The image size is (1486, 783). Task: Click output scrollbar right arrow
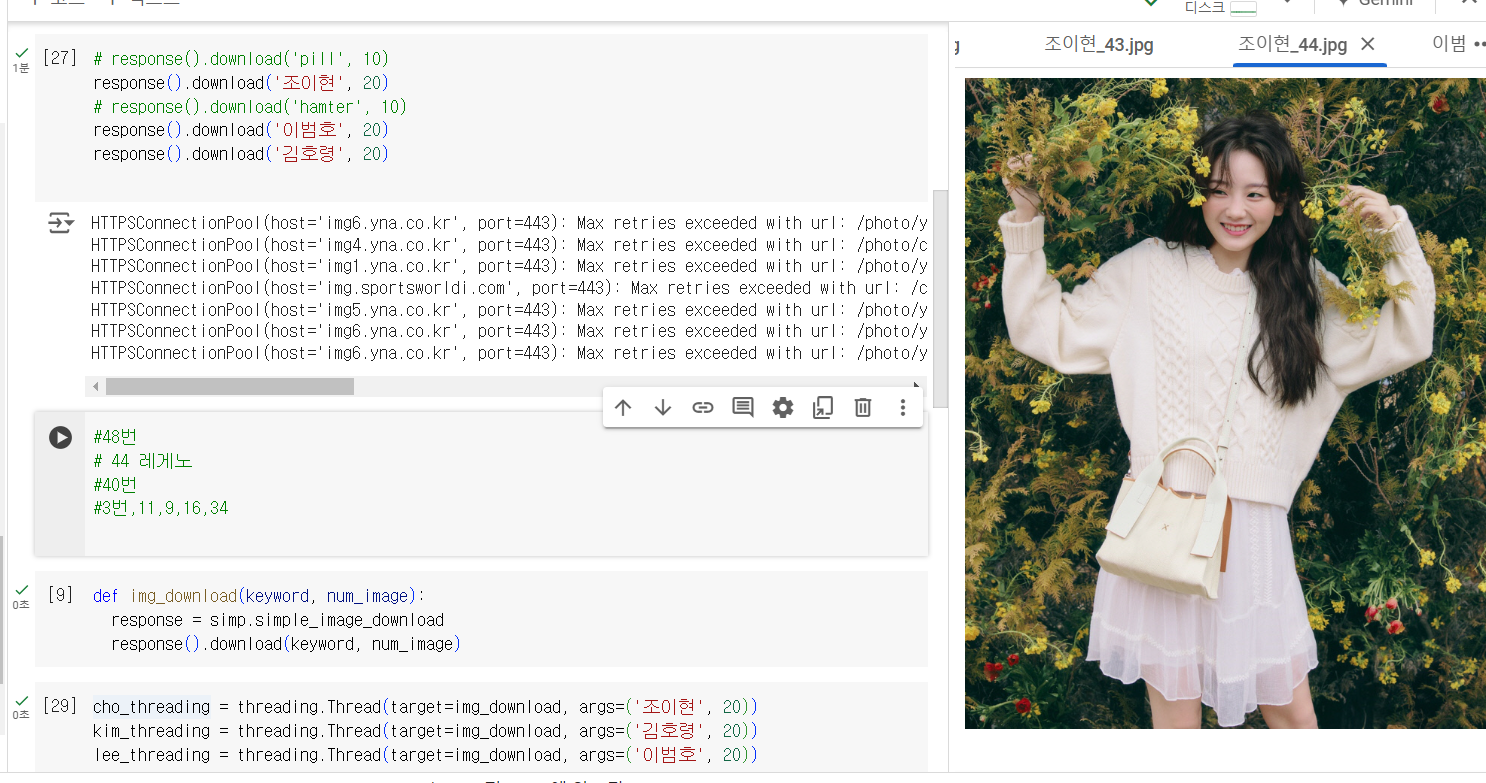coord(917,386)
